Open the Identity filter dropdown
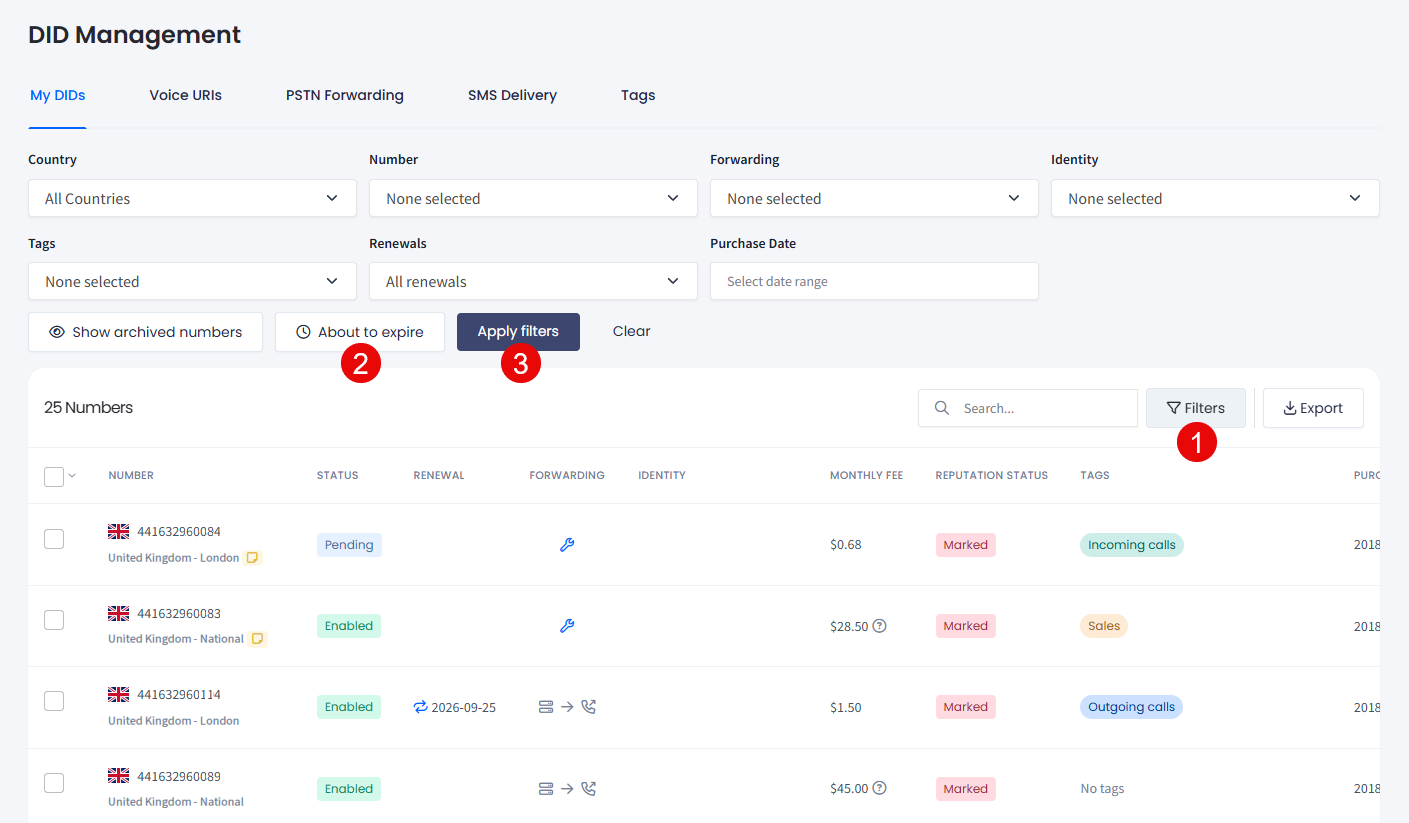The height and width of the screenshot is (823, 1409). click(1215, 198)
